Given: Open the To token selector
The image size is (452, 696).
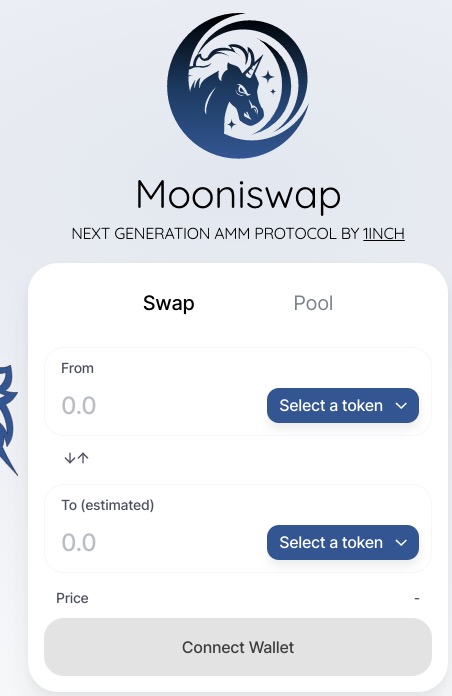Looking at the screenshot, I should (x=342, y=542).
